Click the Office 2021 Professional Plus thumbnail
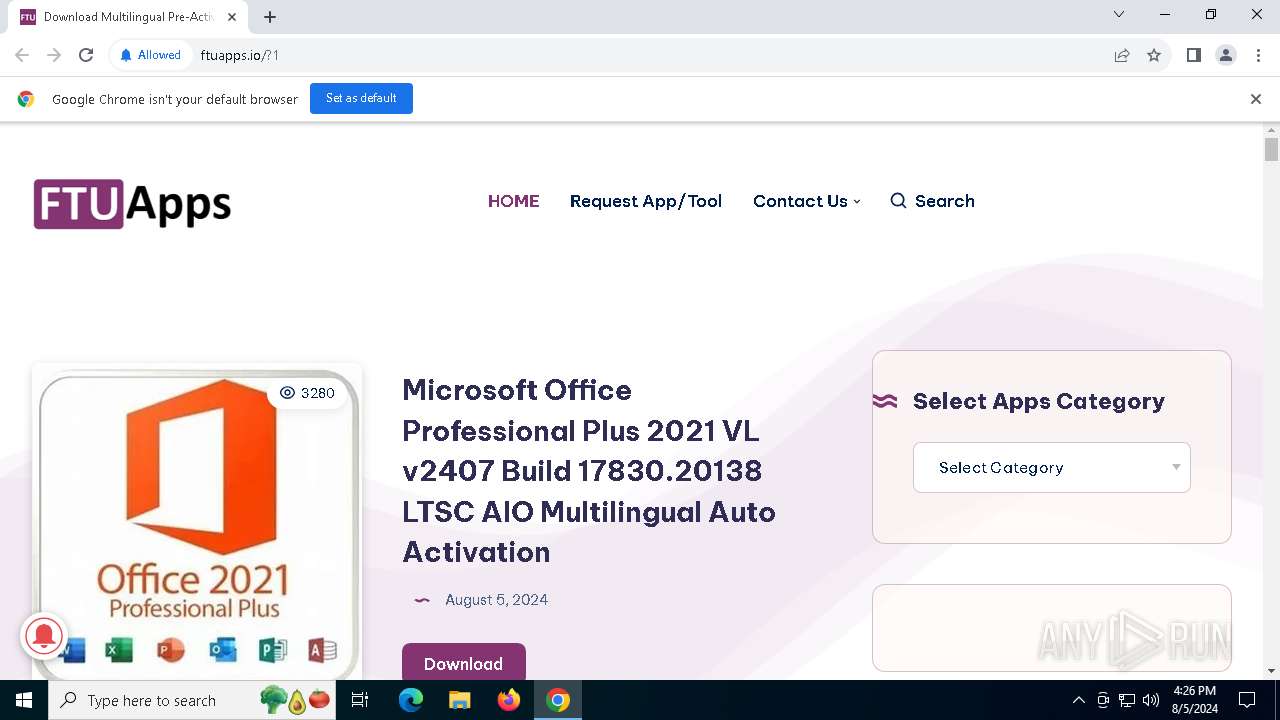This screenshot has height=720, width=1280. 197,523
